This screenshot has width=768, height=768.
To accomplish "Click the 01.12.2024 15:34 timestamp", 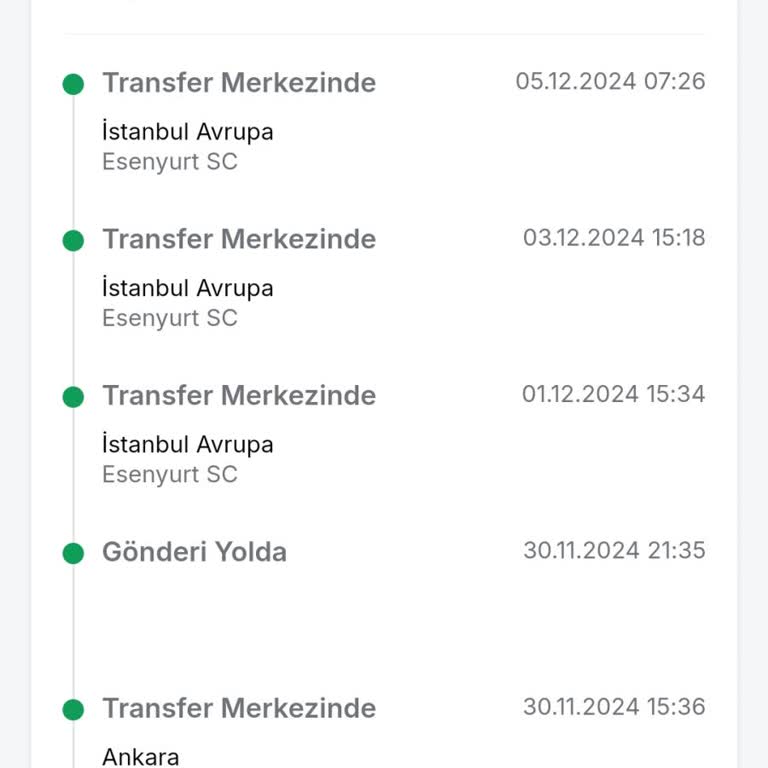I will coord(613,394).
